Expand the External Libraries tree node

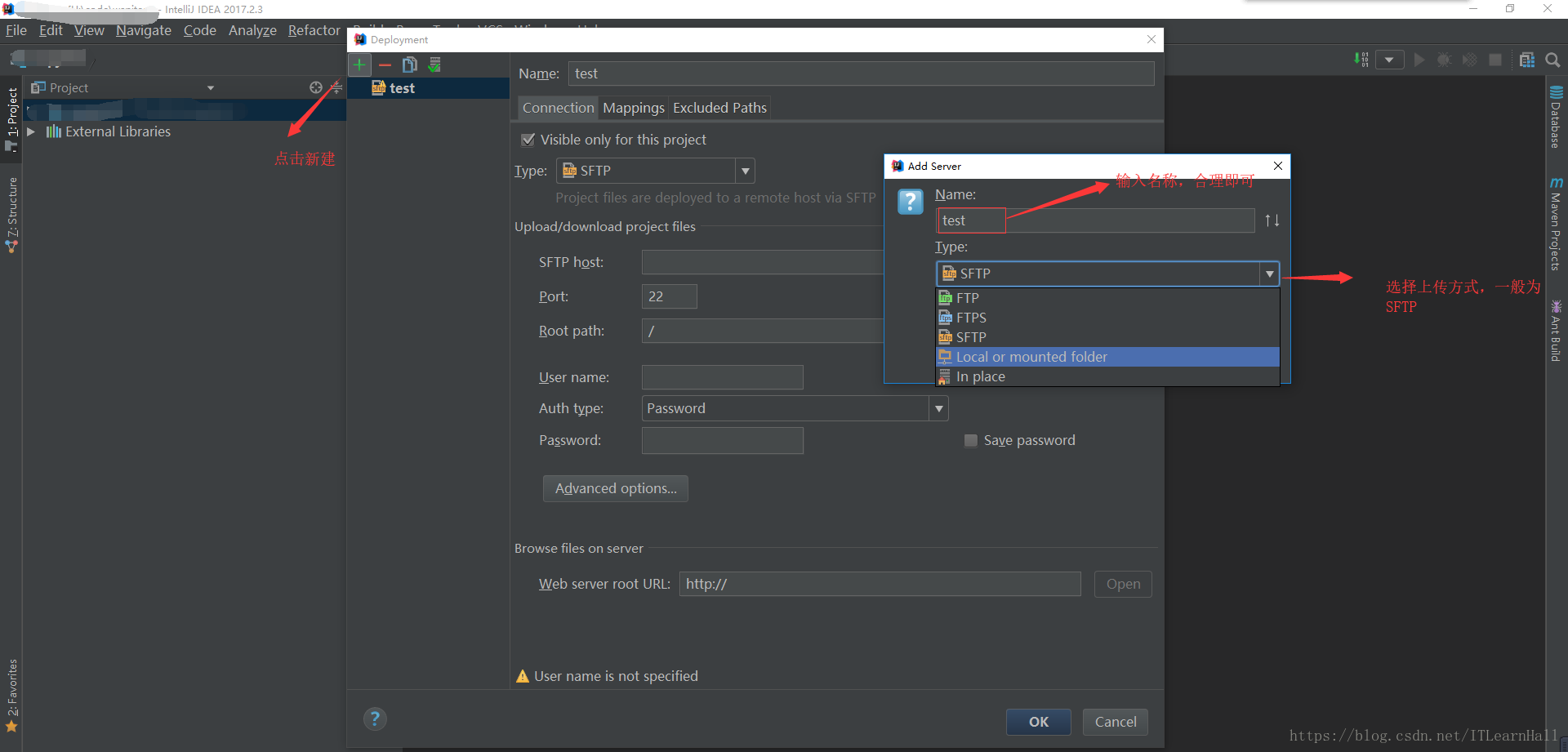(31, 131)
